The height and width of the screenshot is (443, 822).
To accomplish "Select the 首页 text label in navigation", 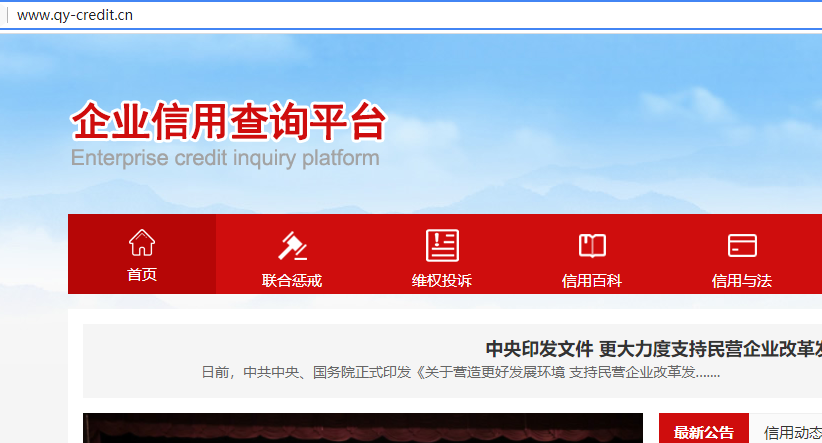I will click(142, 275).
